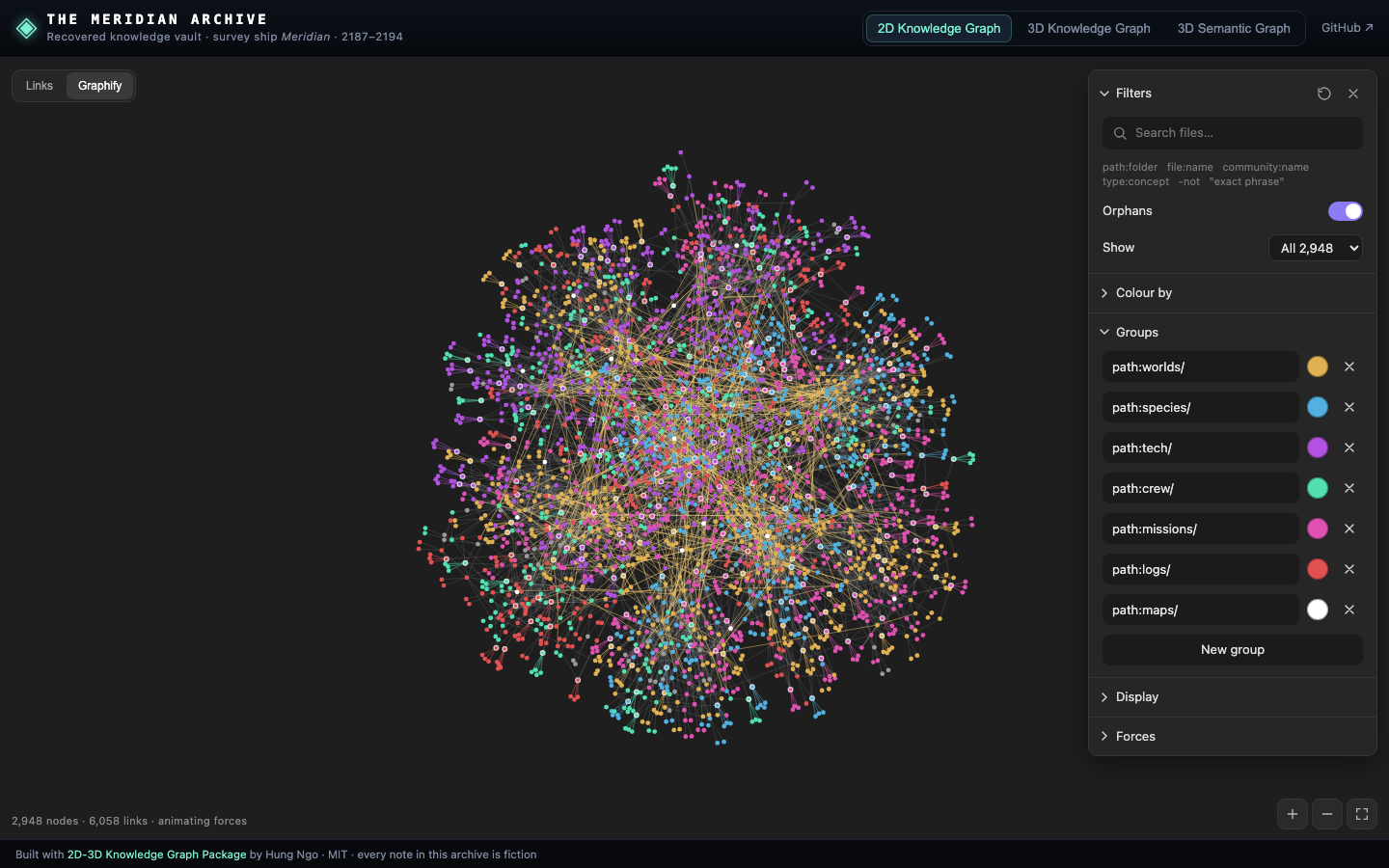Viewport: 1389px width, 868px height.
Task: Focus the Search files input field
Action: click(1233, 133)
